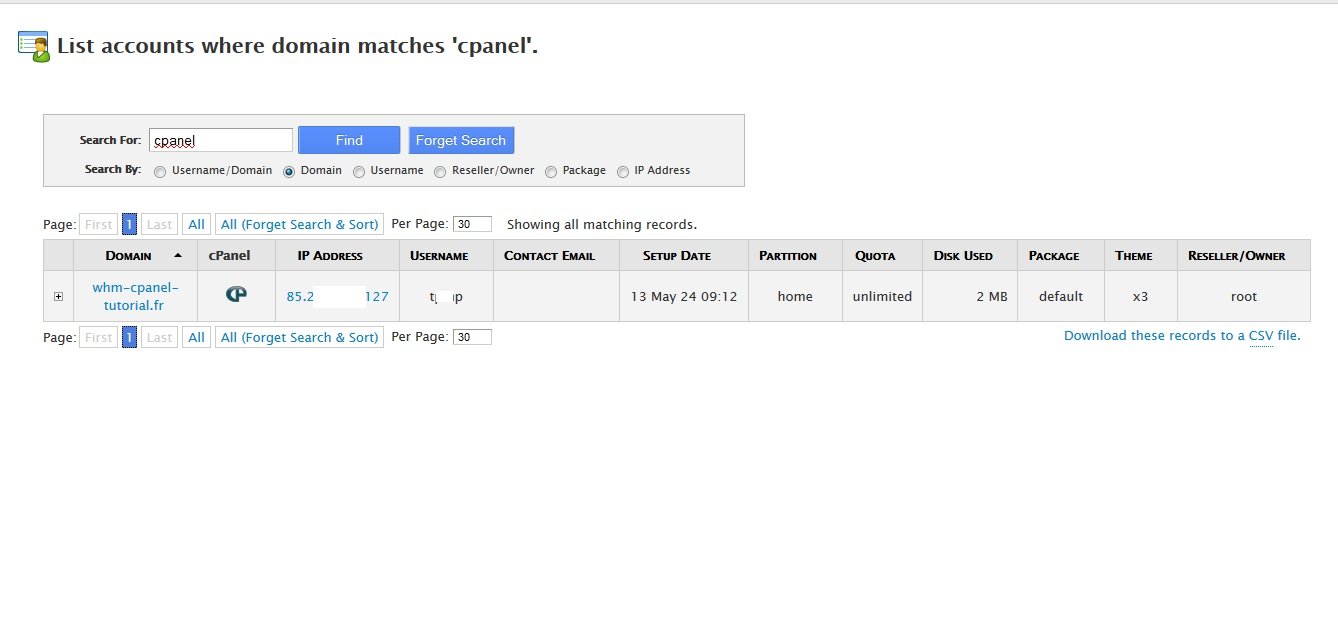Click top pagination page 1 button

[129, 224]
